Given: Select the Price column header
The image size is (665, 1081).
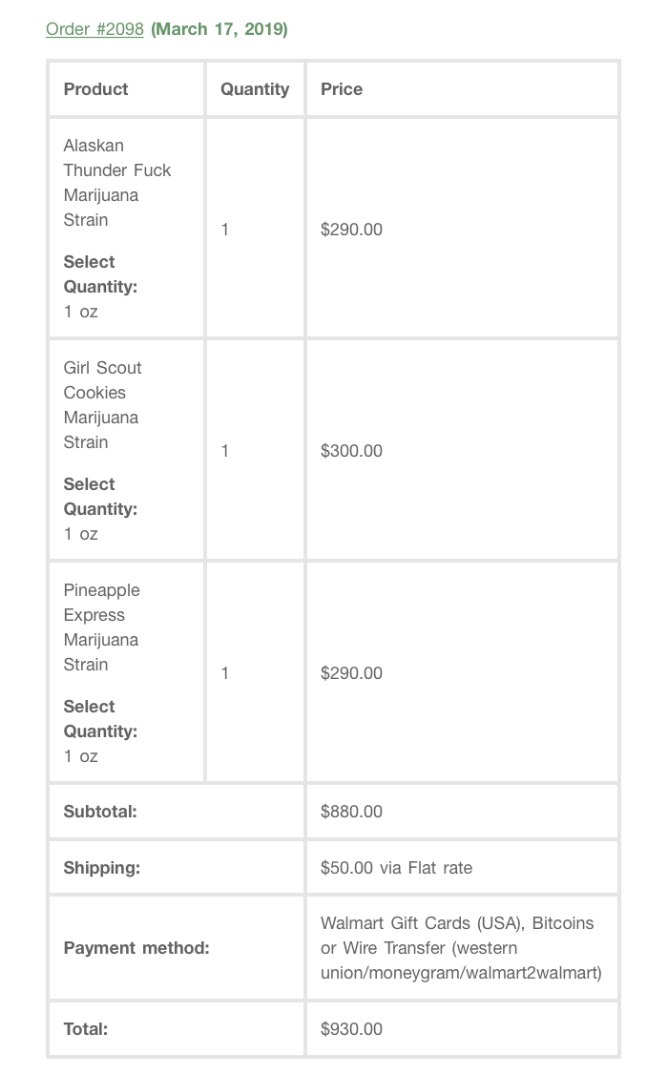Looking at the screenshot, I should [342, 89].
